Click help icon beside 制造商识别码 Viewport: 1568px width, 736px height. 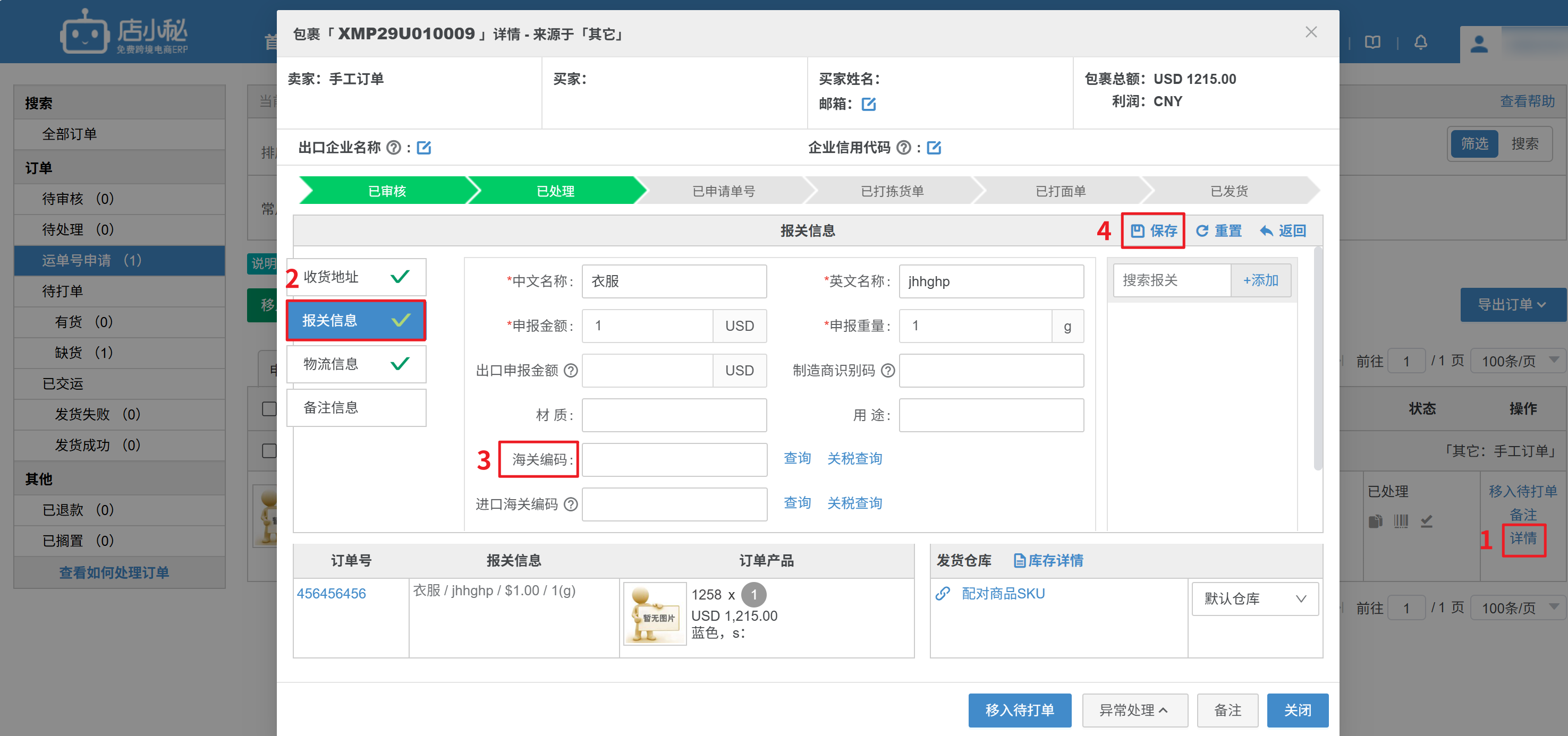click(x=887, y=371)
